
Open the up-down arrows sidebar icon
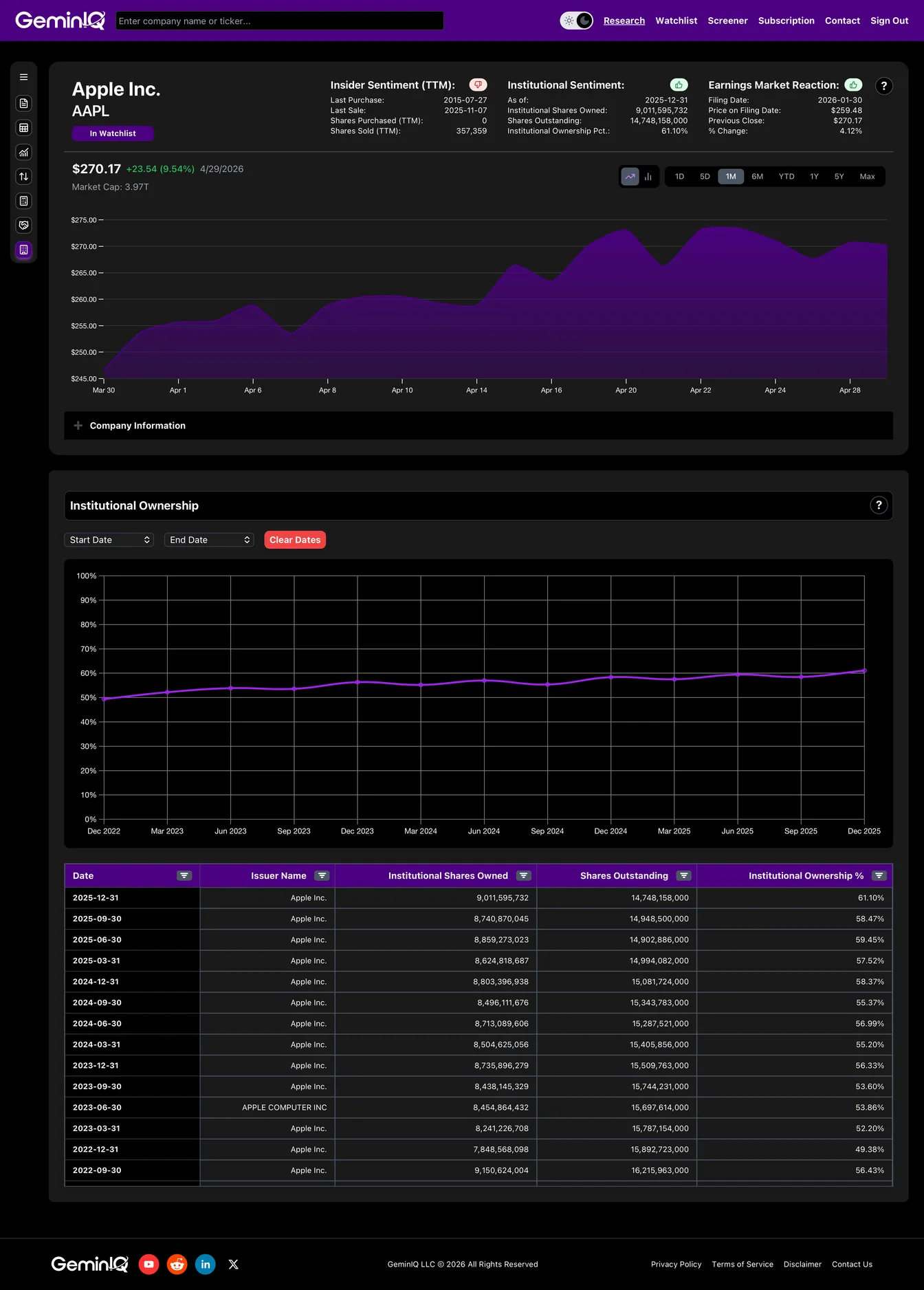[x=23, y=177]
